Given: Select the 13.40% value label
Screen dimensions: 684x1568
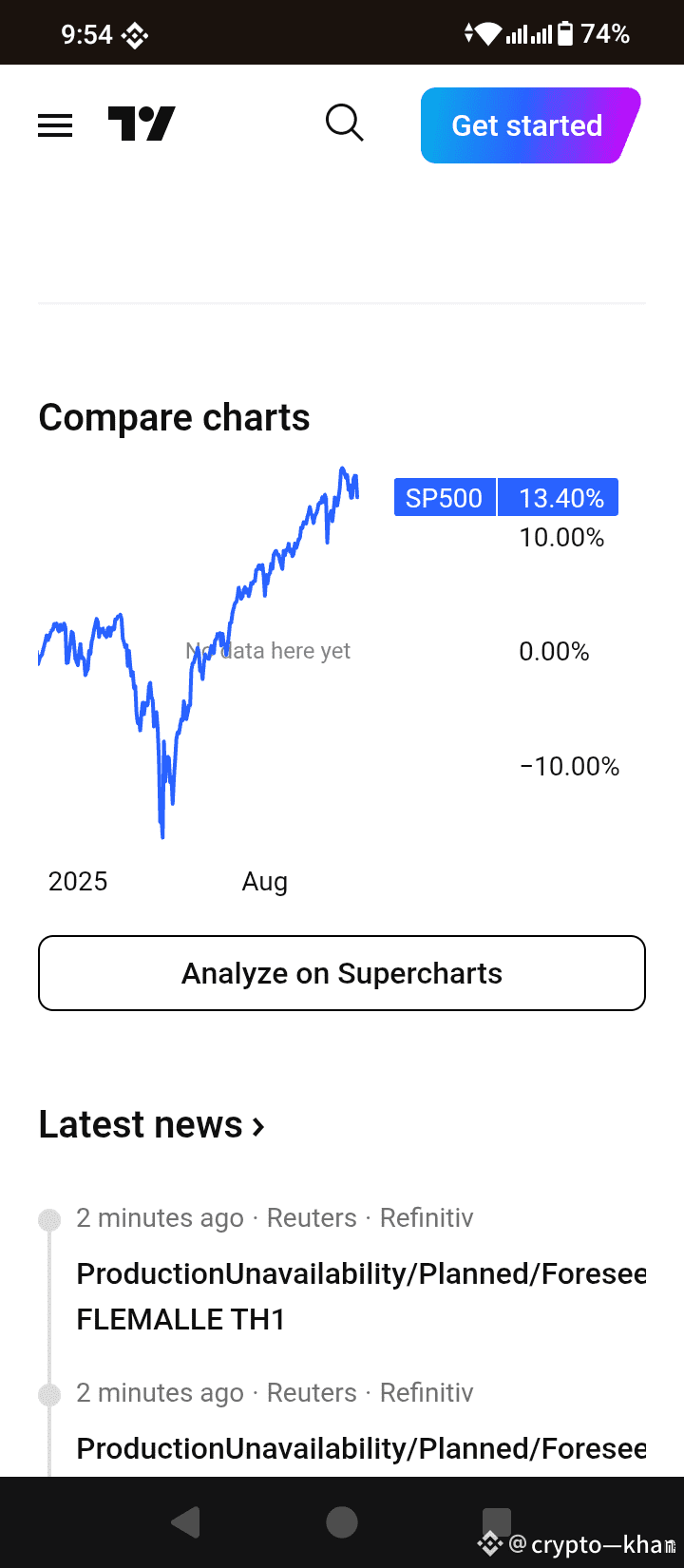Looking at the screenshot, I should pos(559,498).
